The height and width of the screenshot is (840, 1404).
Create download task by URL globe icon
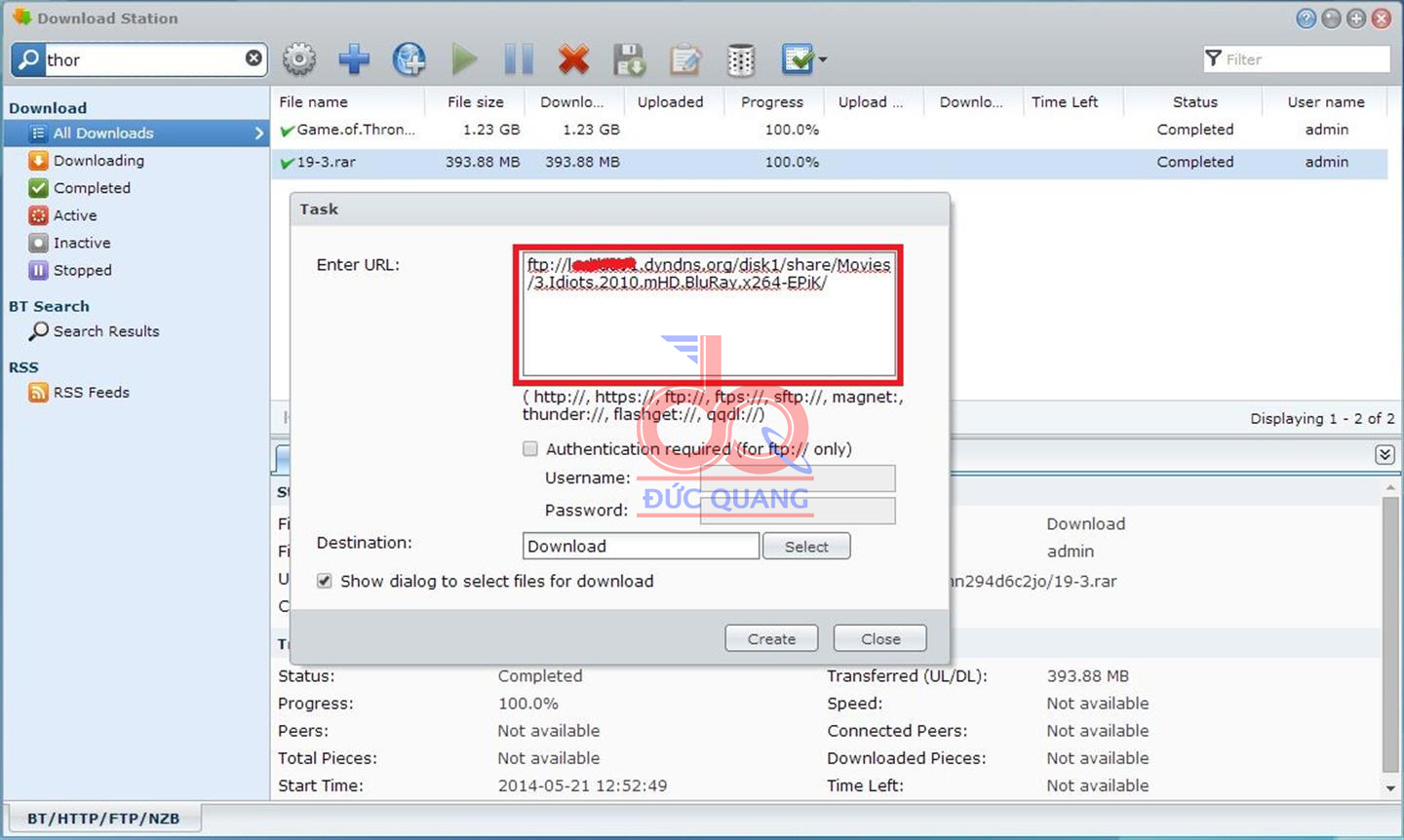point(409,59)
